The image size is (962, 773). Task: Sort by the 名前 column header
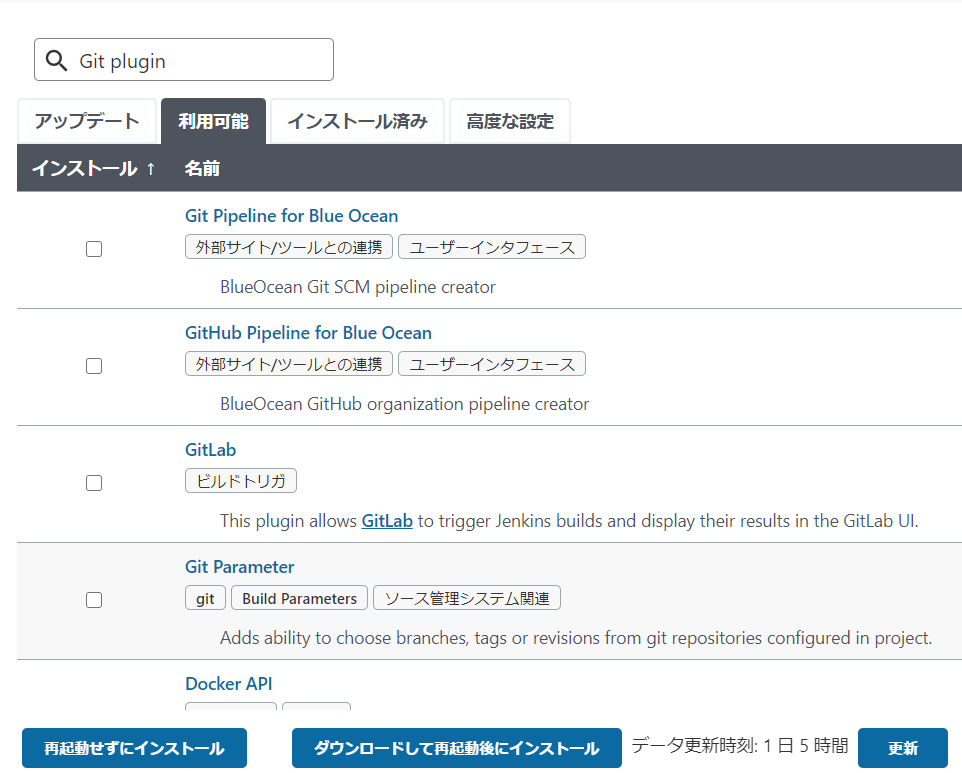click(202, 168)
